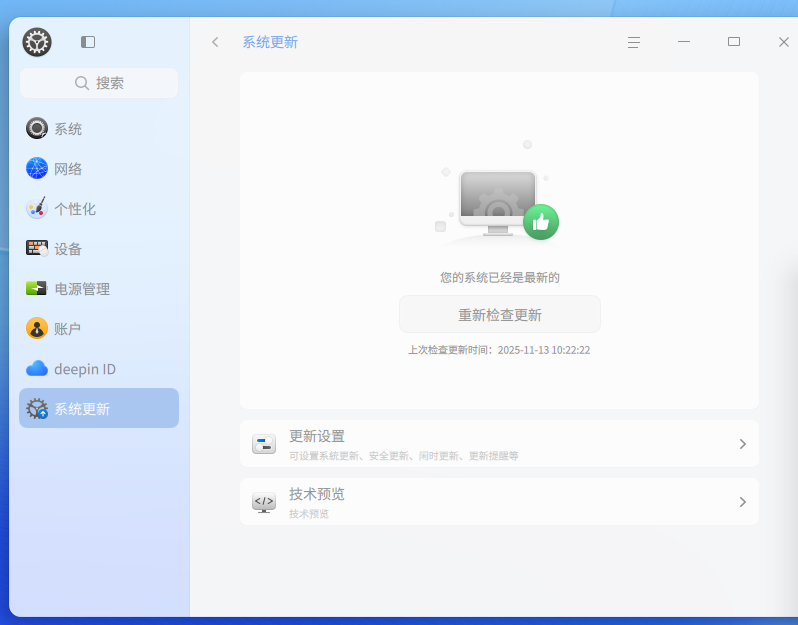Open the 更新设置 row switch icon
This screenshot has width=798, height=625.
point(264,444)
